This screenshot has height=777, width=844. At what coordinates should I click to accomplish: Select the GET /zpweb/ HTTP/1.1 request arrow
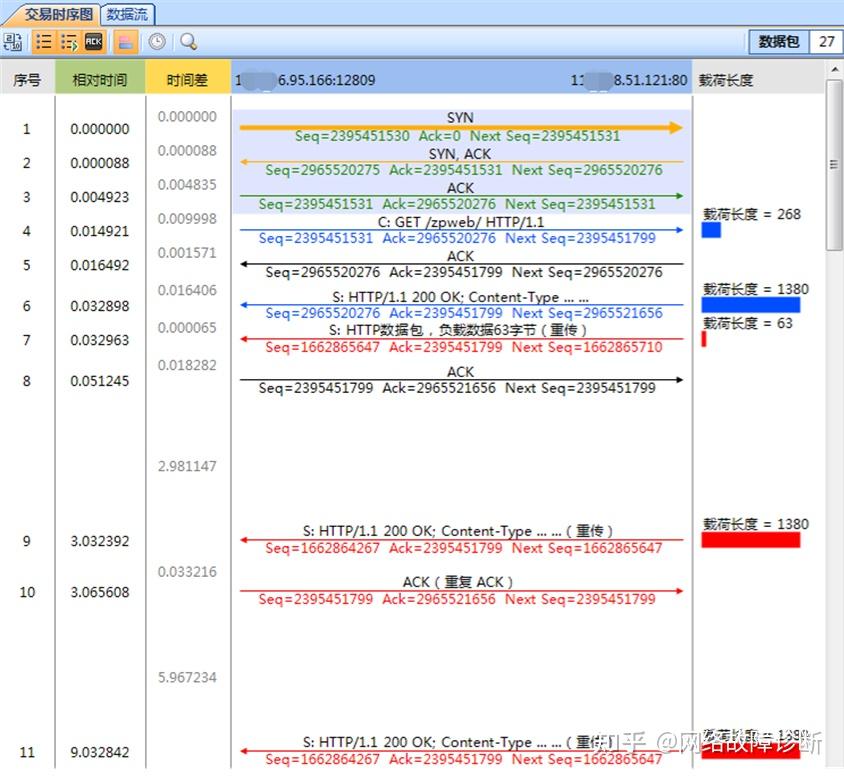point(460,228)
